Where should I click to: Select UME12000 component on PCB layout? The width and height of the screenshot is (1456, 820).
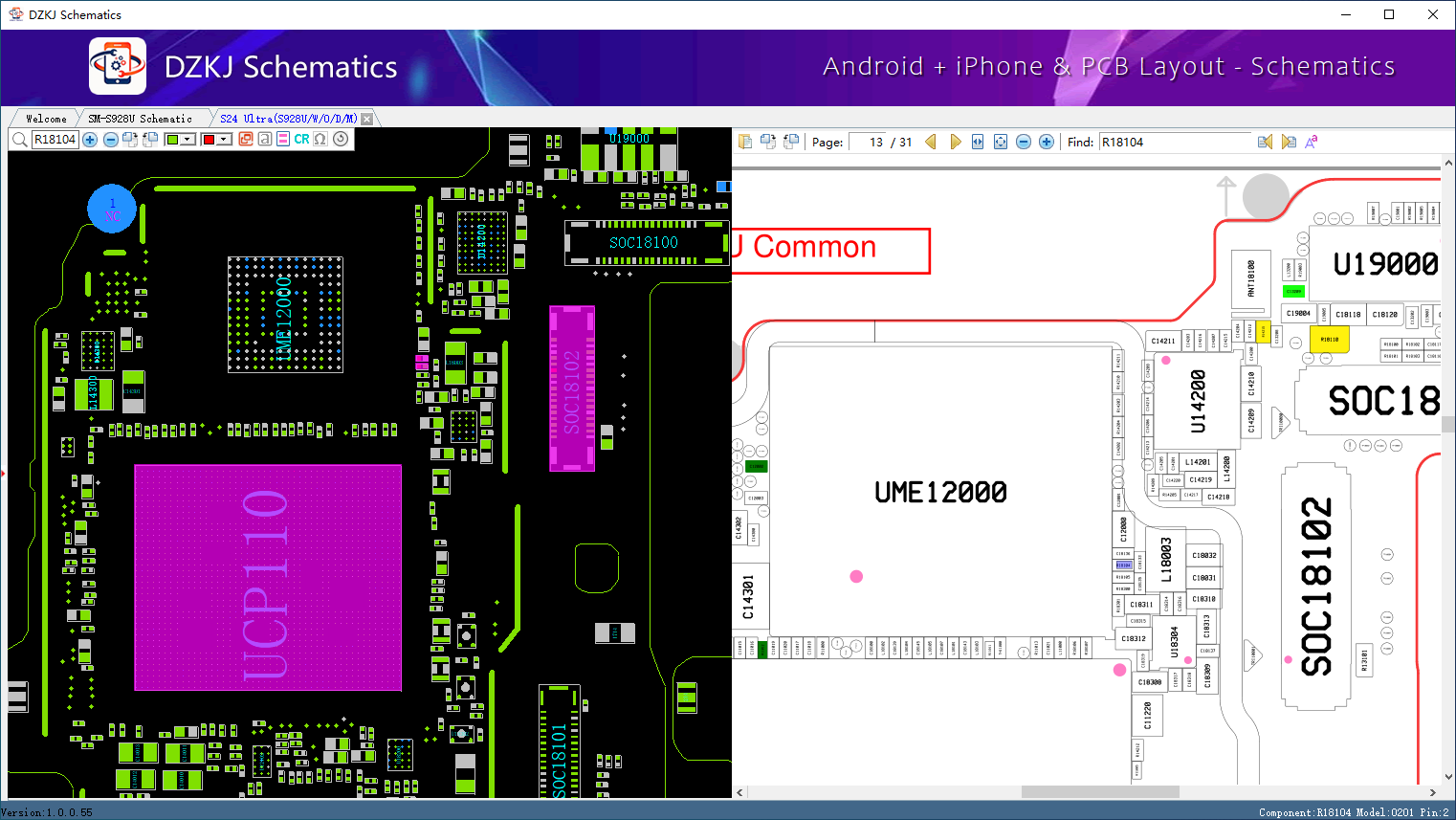pyautogui.click(x=285, y=314)
